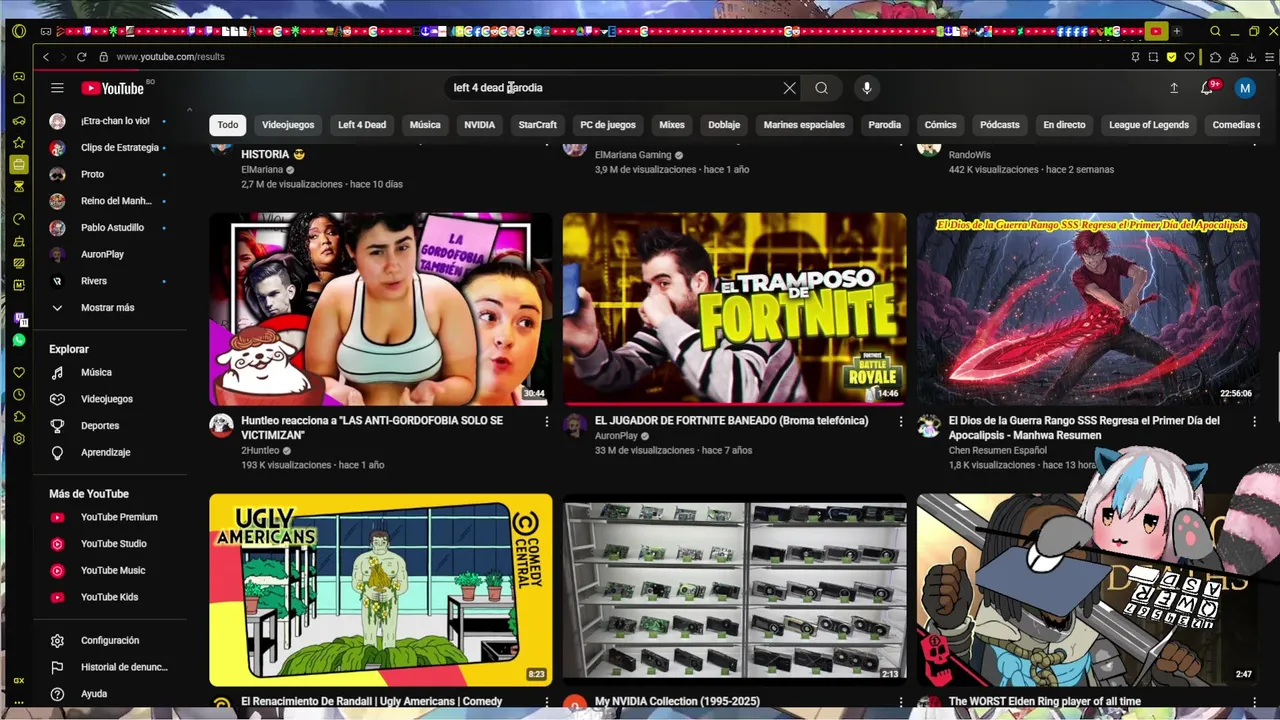Search tabs using the title bar magnifier
The height and width of the screenshot is (720, 1280).
[x=1215, y=31]
